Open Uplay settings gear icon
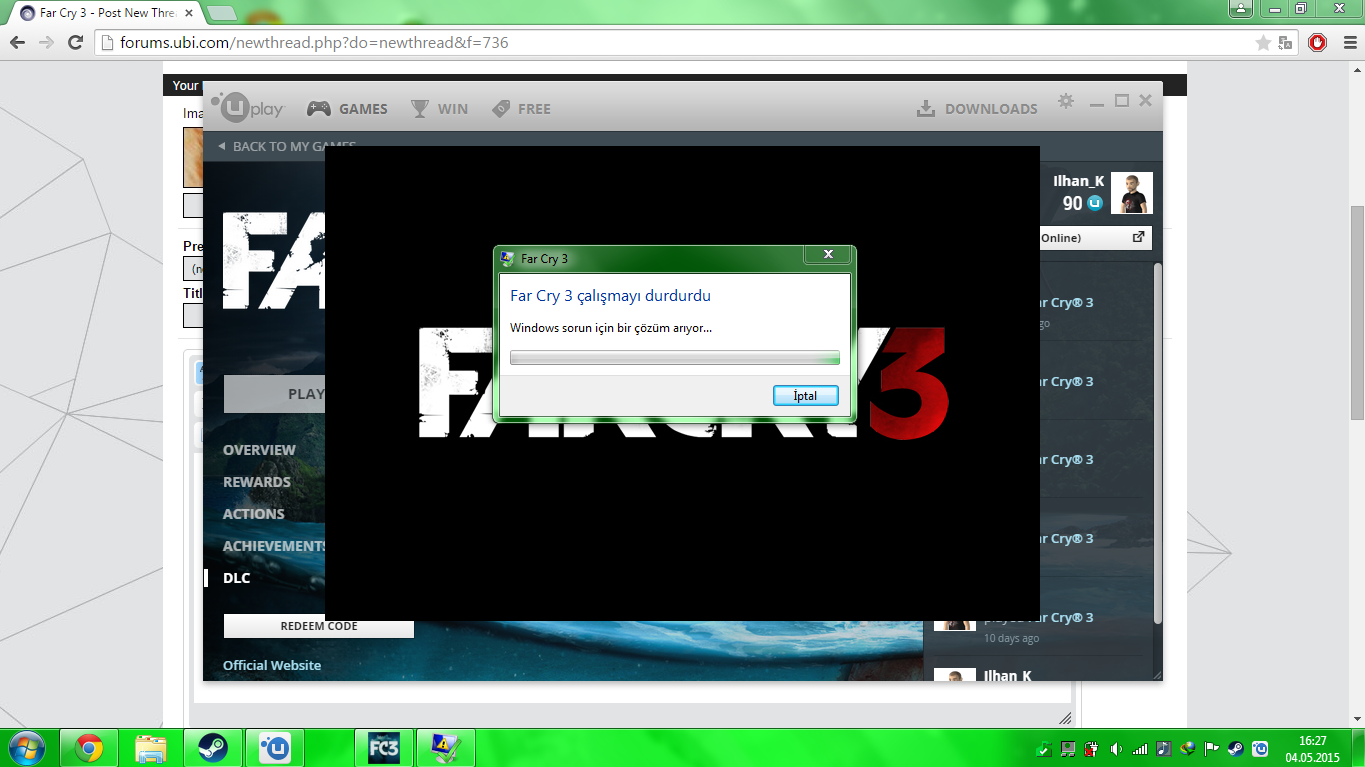 click(1066, 101)
